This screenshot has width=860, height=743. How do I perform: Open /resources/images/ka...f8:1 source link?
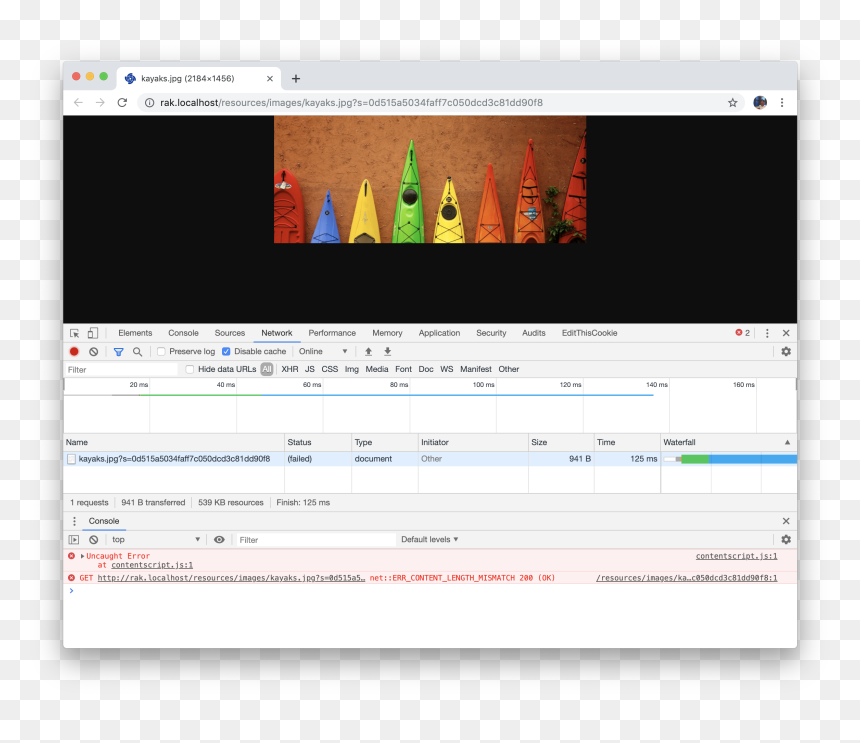click(x=686, y=578)
